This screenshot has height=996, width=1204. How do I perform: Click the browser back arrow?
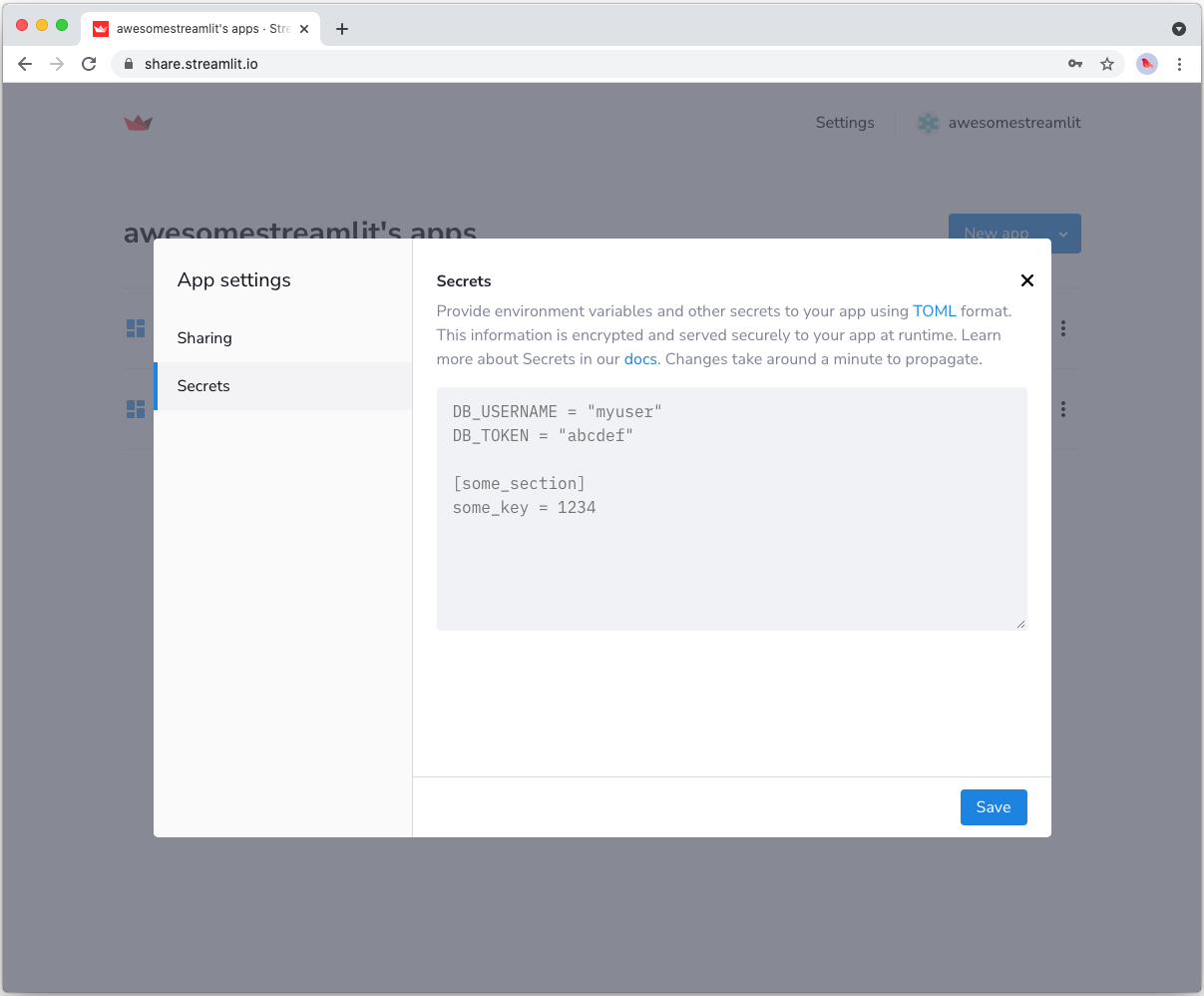click(25, 64)
